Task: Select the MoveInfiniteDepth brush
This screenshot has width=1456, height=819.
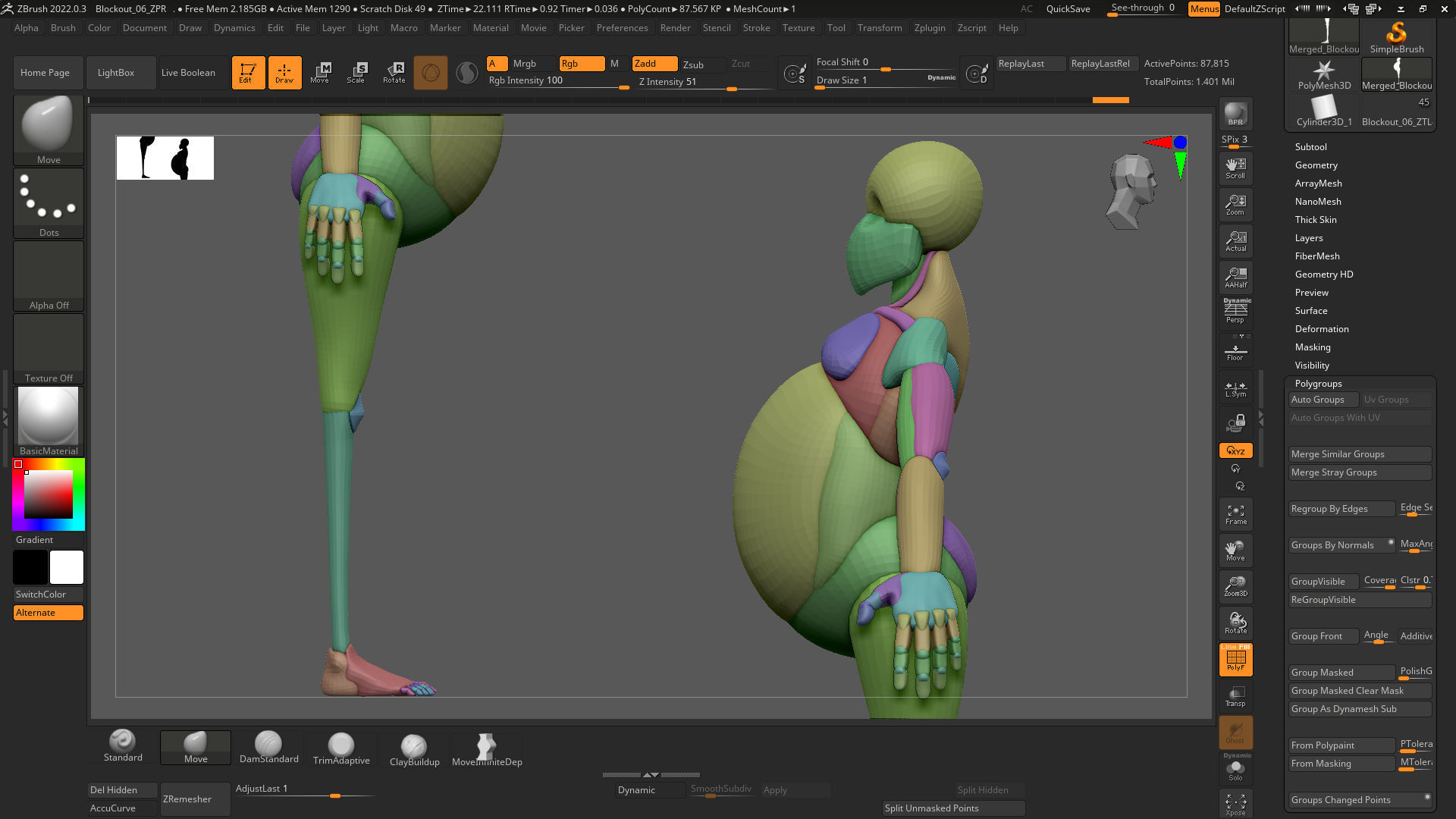Action: [487, 748]
